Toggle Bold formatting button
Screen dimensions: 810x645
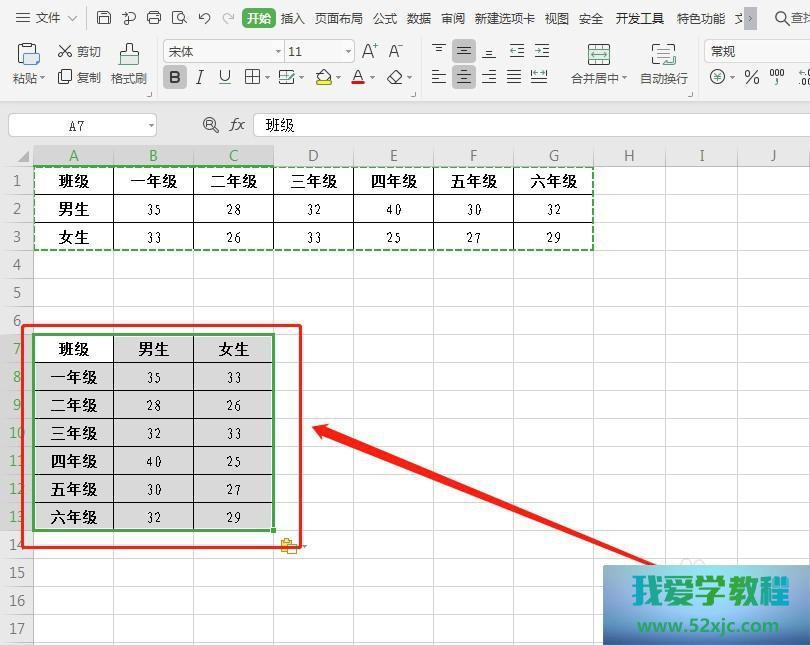[175, 77]
